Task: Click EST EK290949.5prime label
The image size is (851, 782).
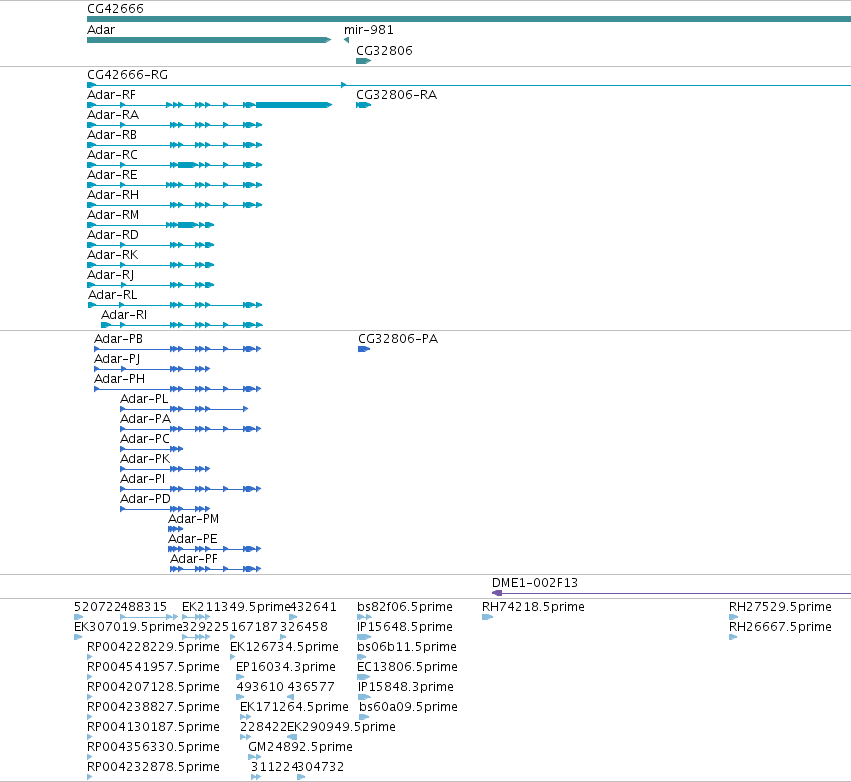Action: 341,727
